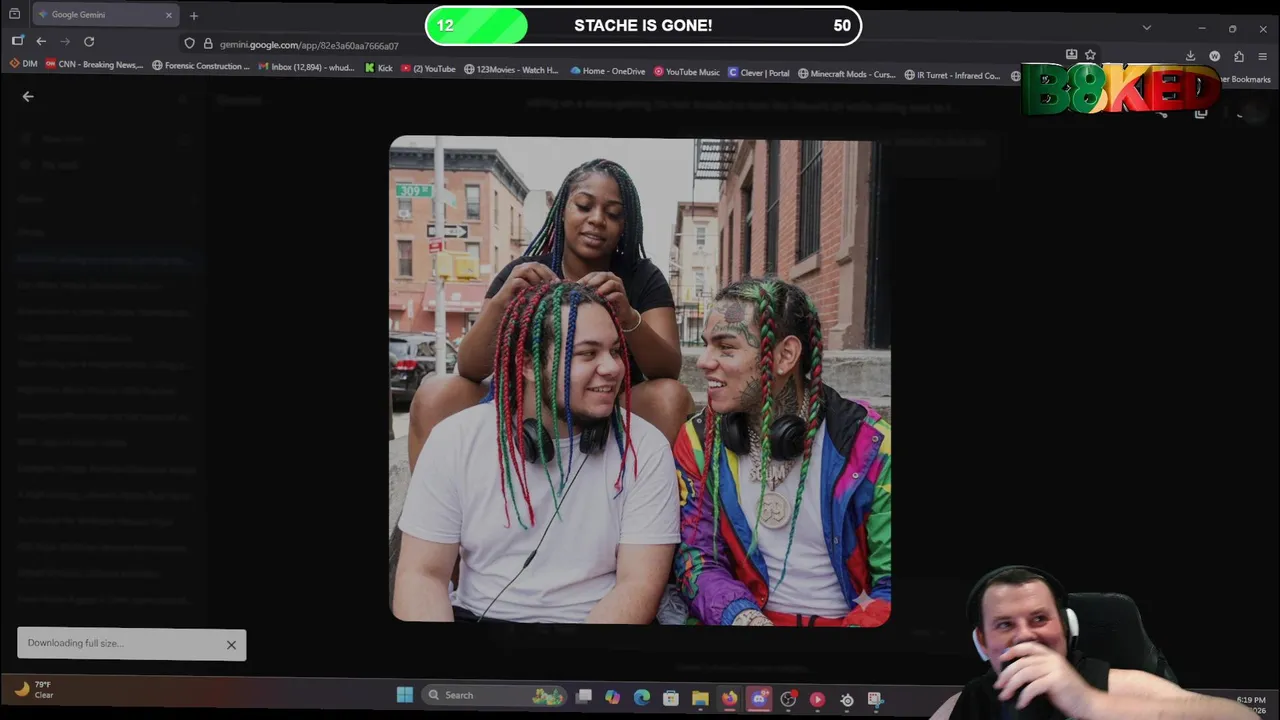The width and height of the screenshot is (1280, 720).
Task: Open the DIM bookmark
Action: (23, 65)
